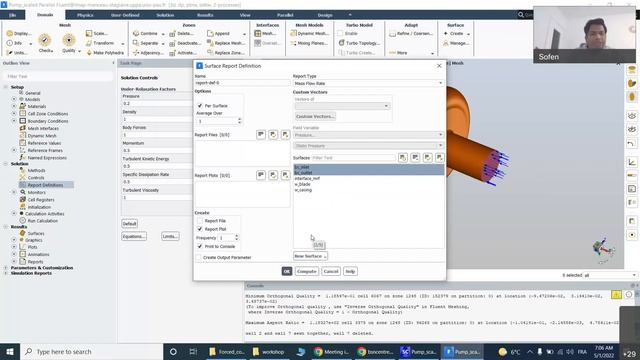
Task: Click the Surfaces filter text field
Action: click(353, 158)
